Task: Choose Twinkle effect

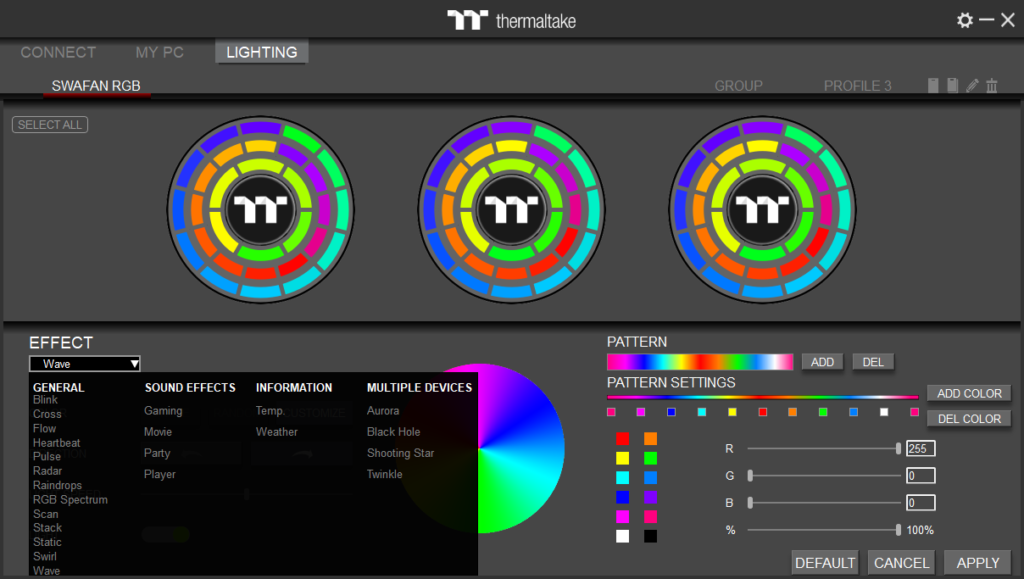Action: point(385,474)
